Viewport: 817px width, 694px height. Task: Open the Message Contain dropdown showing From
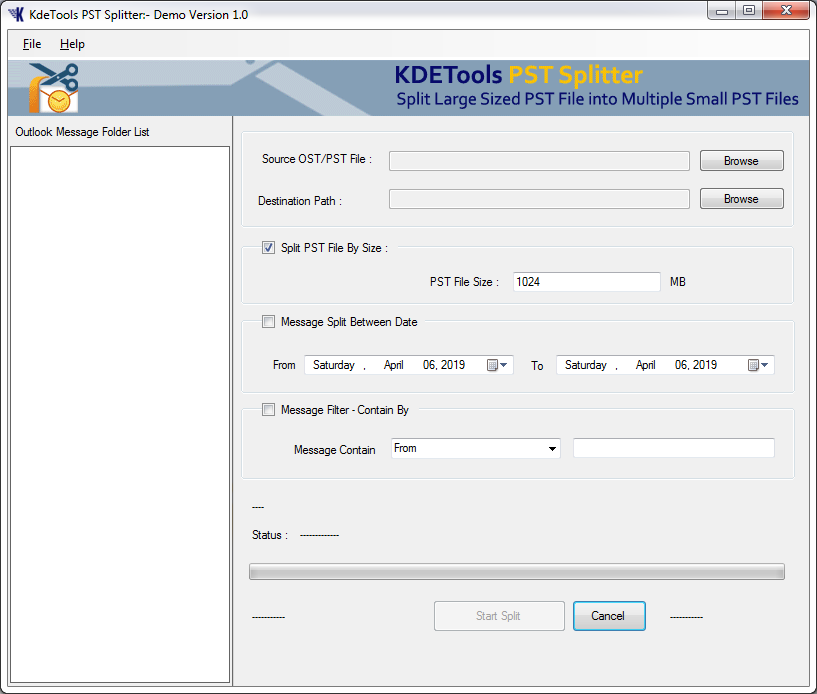point(552,448)
